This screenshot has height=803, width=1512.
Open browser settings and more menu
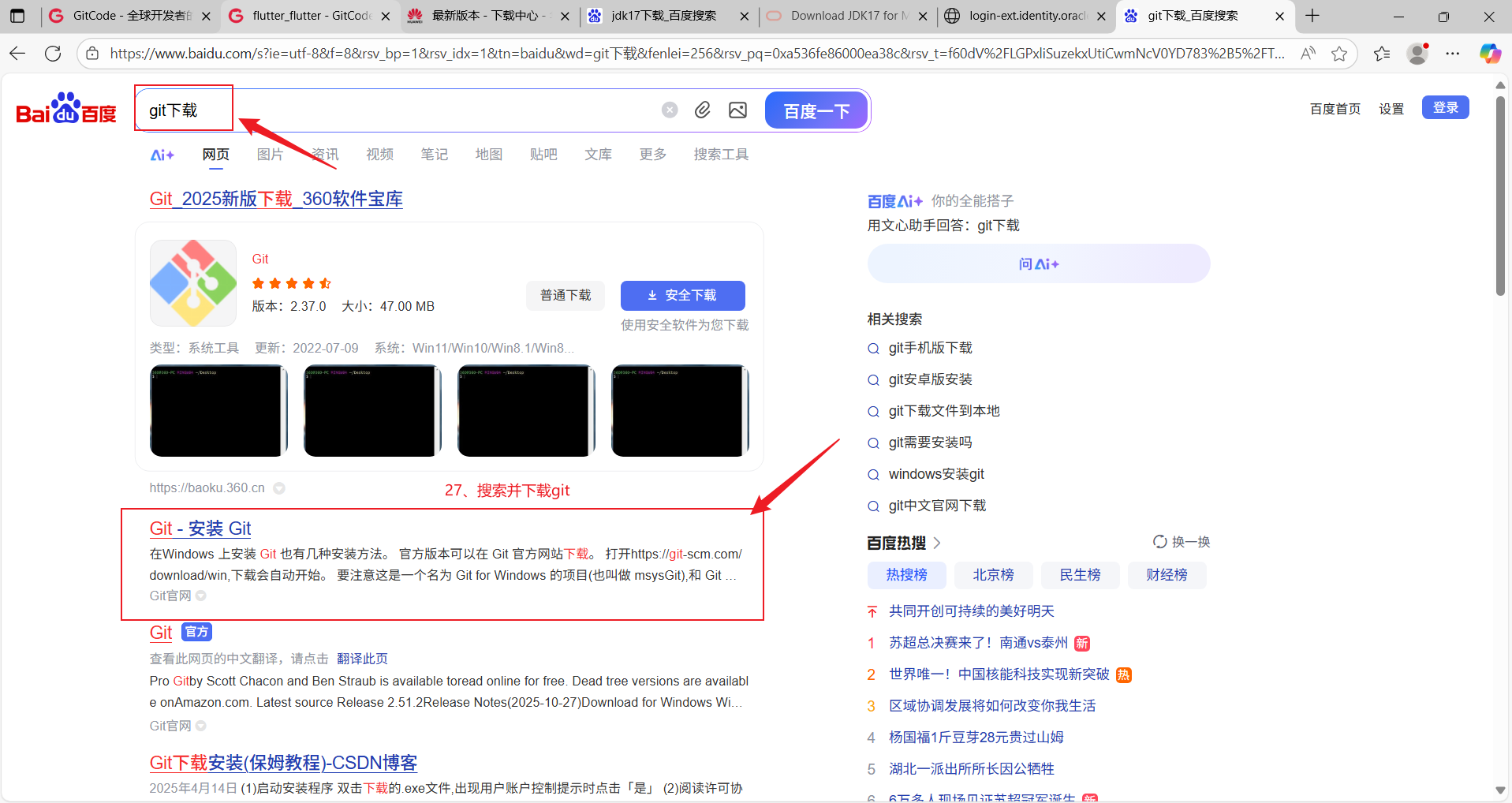1453,54
